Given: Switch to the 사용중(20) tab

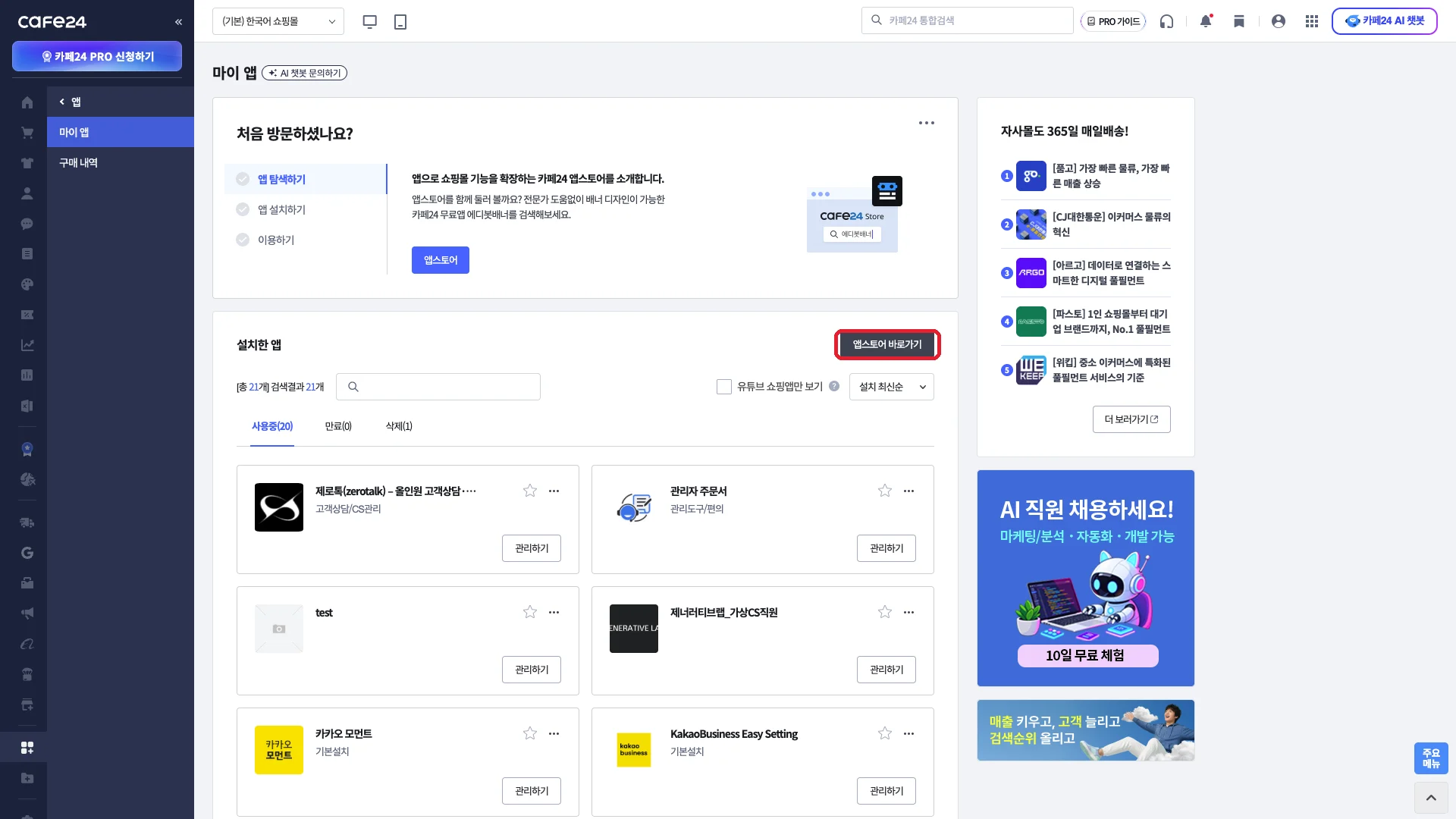Looking at the screenshot, I should point(272,426).
